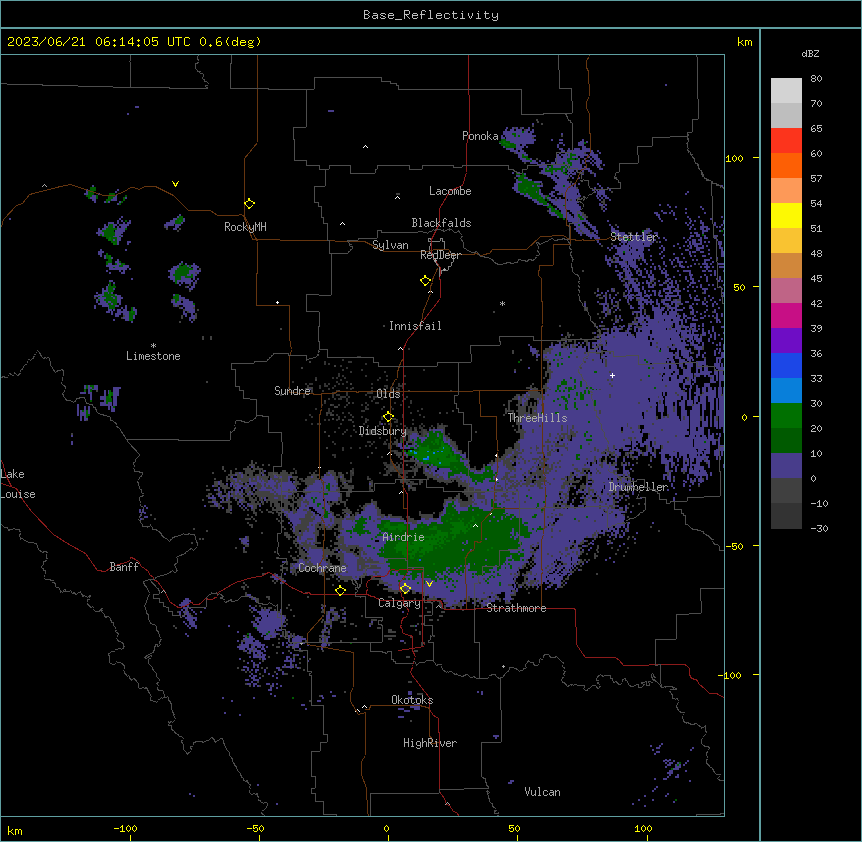This screenshot has height=842, width=862.
Task: Pick the light gray 80-70 dBZ legend swatch
Action: click(786, 91)
